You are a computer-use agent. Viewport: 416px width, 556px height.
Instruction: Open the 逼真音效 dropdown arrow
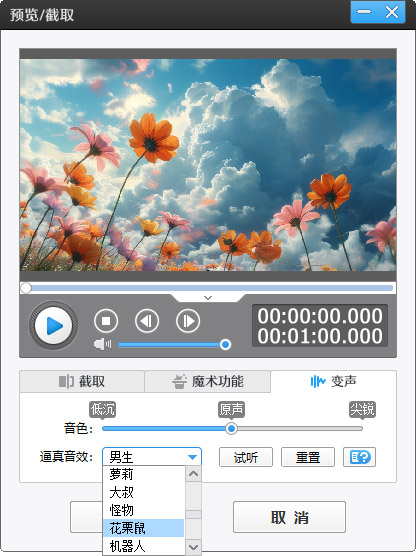(x=192, y=457)
